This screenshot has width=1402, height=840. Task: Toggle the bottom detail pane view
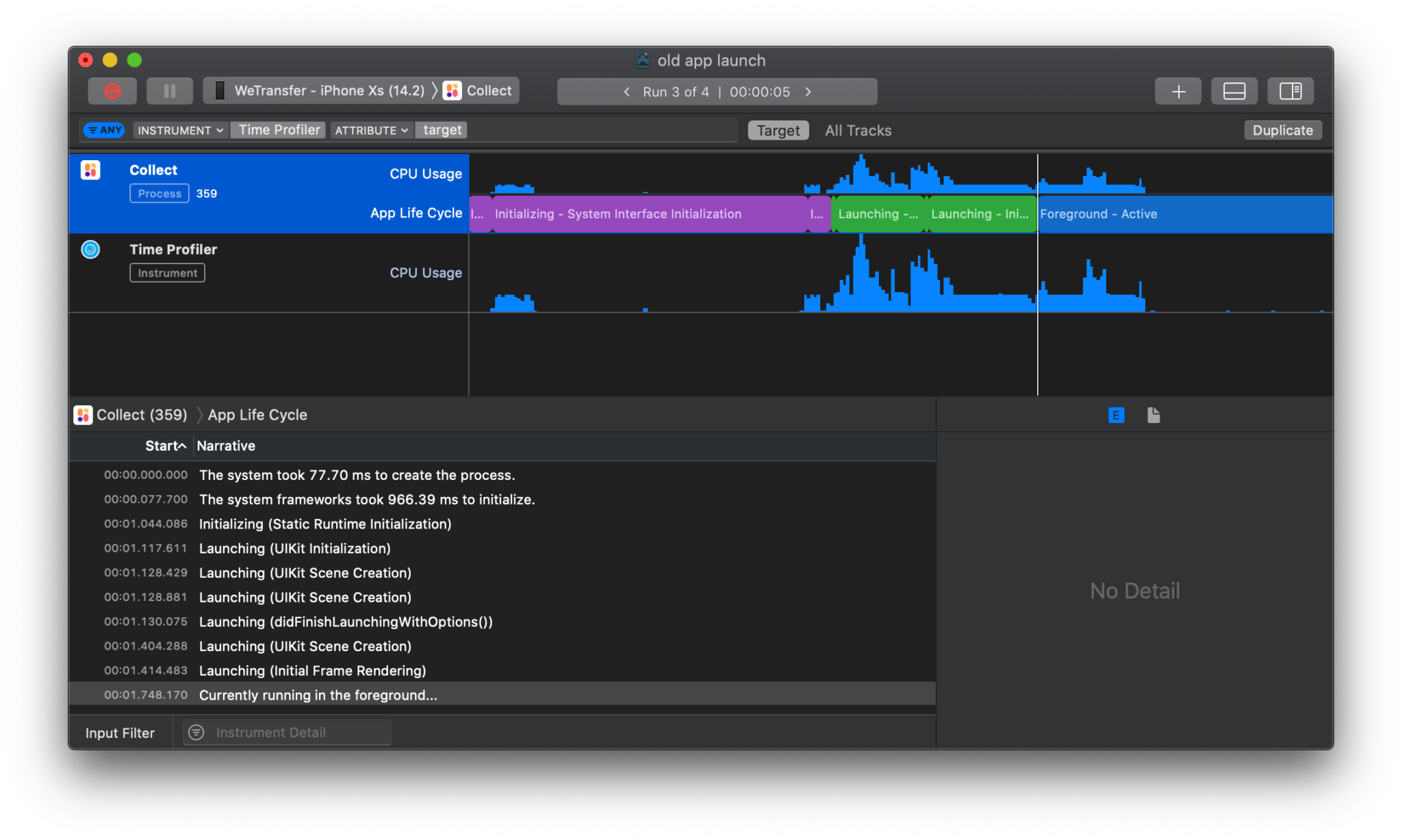(1234, 91)
